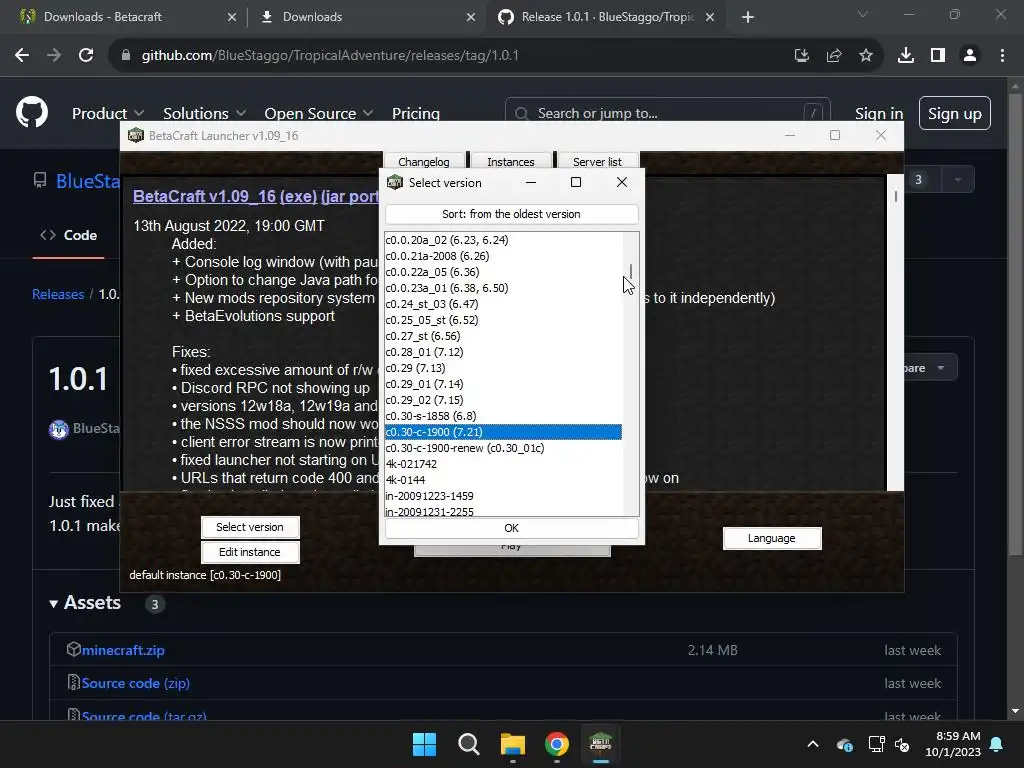Open Chrome from the taskbar
Viewport: 1024px width, 768px height.
pyautogui.click(x=557, y=744)
